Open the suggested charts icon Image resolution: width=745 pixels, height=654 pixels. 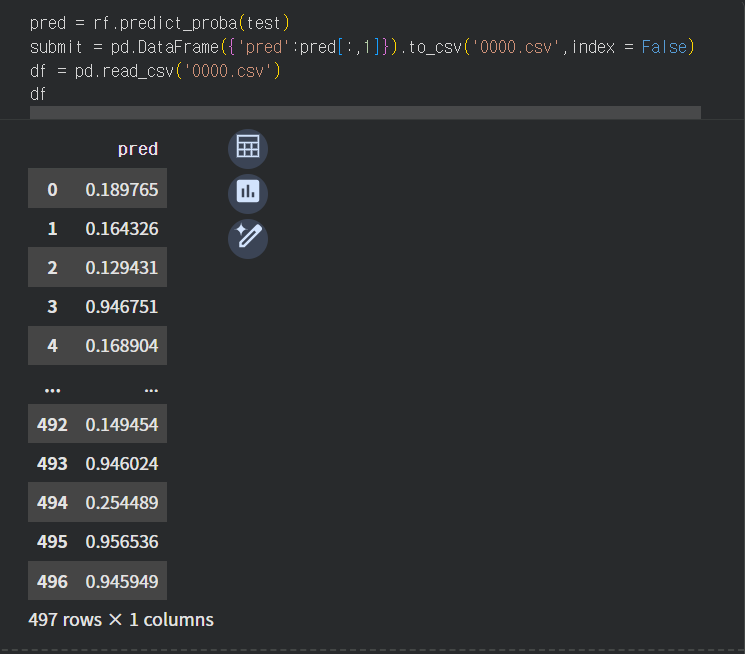click(248, 192)
